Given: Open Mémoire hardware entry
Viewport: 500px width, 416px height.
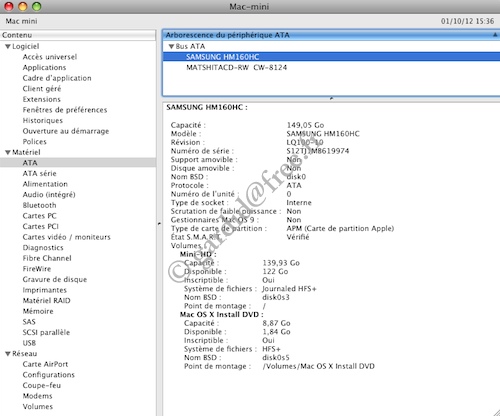Looking at the screenshot, I should pyautogui.click(x=38, y=311).
